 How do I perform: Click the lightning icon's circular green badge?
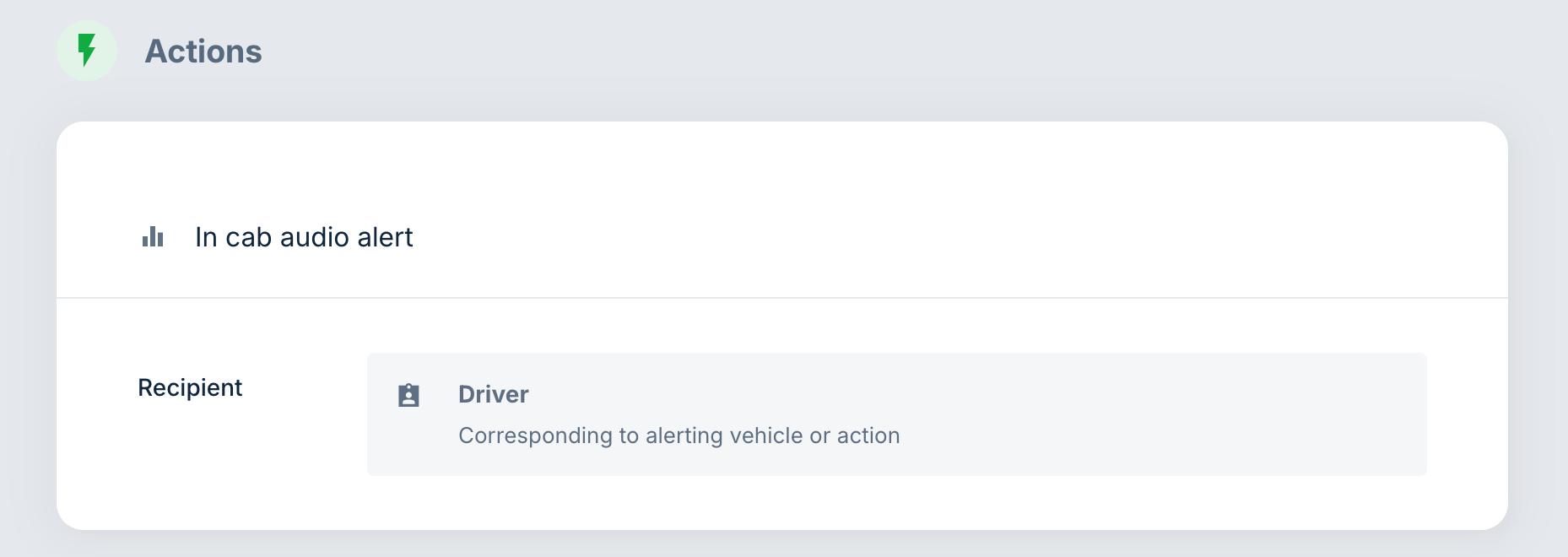[87, 51]
